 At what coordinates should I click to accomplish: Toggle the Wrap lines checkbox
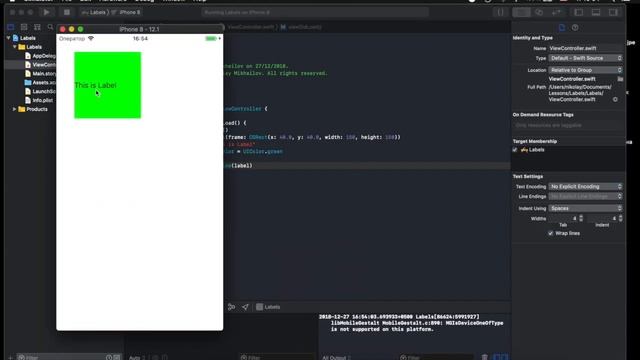click(x=551, y=233)
